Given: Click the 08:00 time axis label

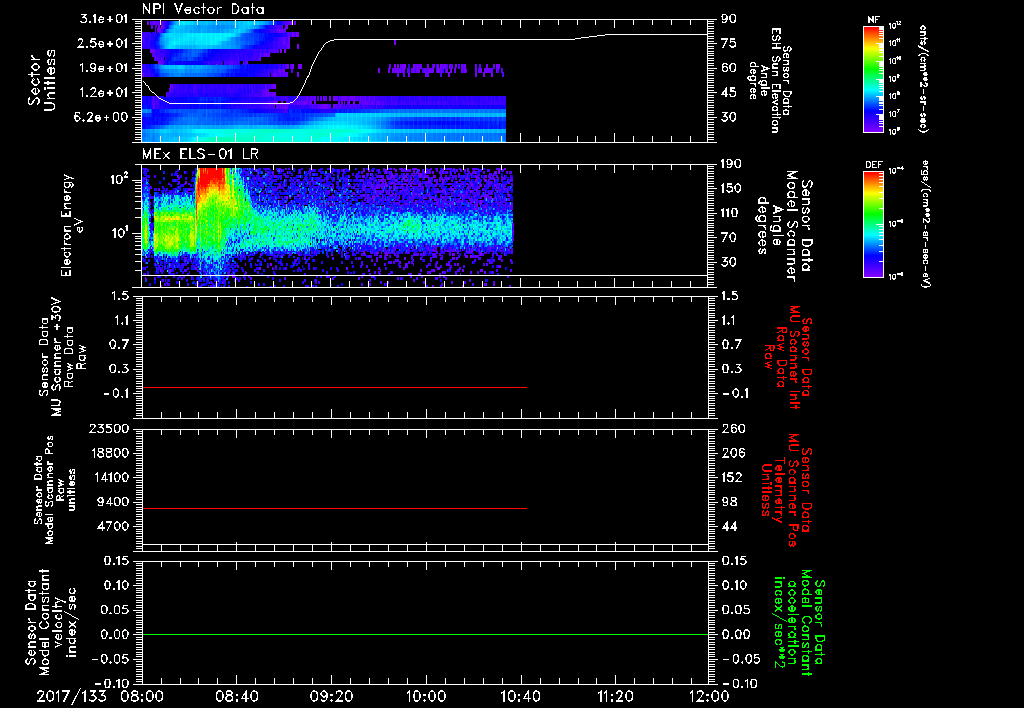Looking at the screenshot, I should point(142,696).
